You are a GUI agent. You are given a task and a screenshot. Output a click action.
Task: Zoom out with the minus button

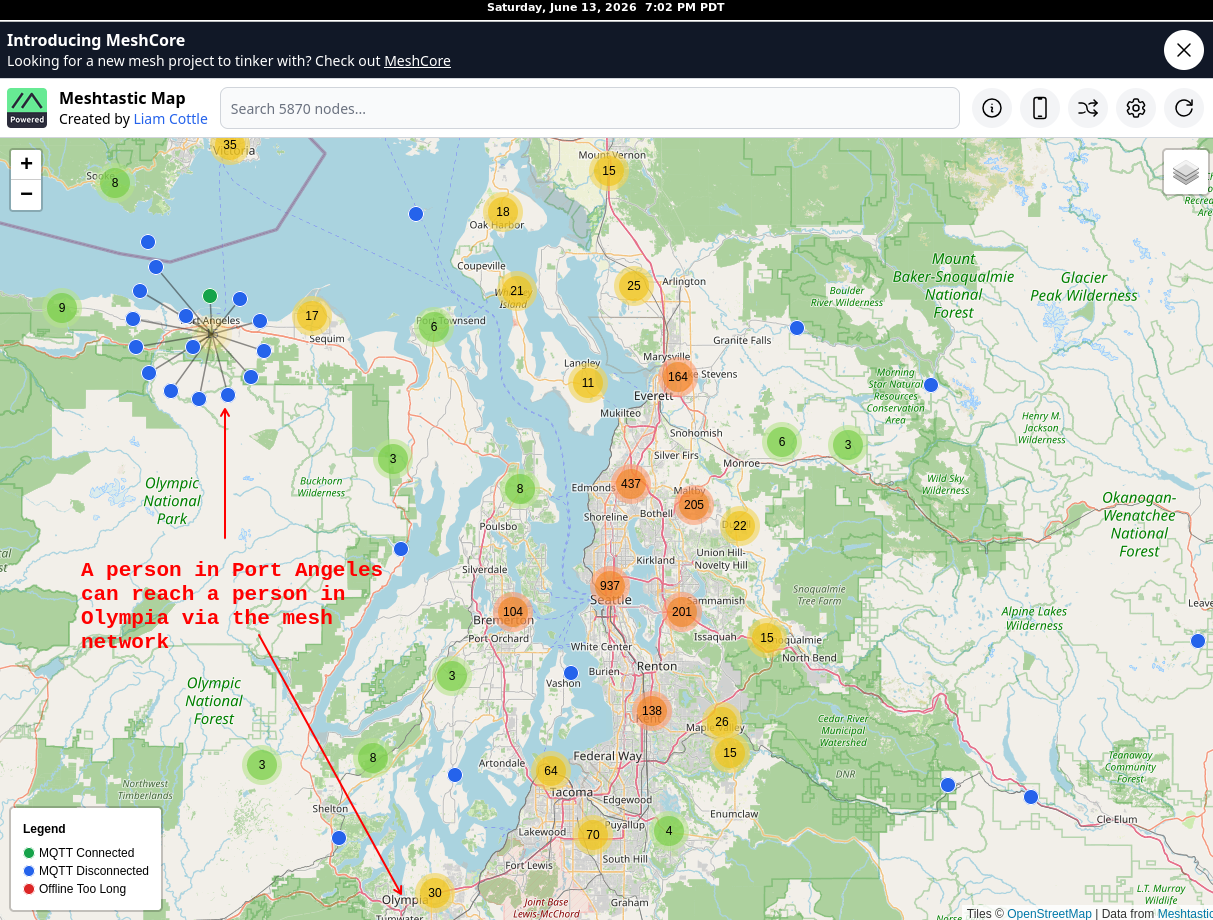(26, 194)
